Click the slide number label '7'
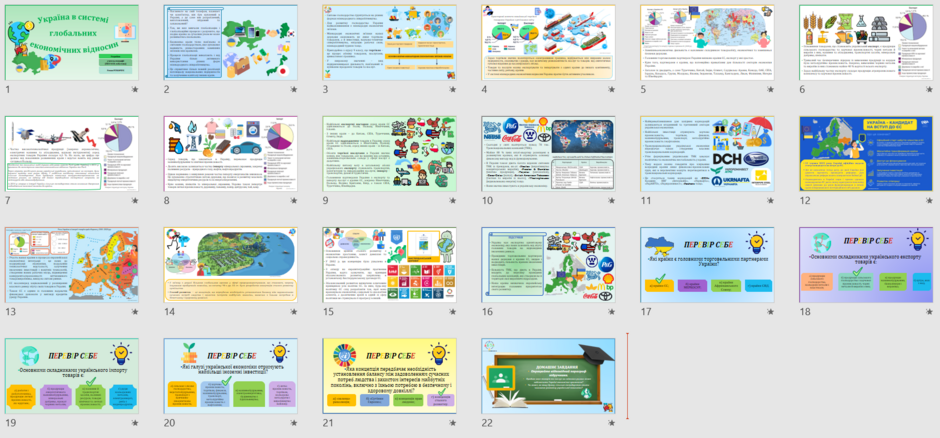The width and height of the screenshot is (940, 438). [x=8, y=201]
